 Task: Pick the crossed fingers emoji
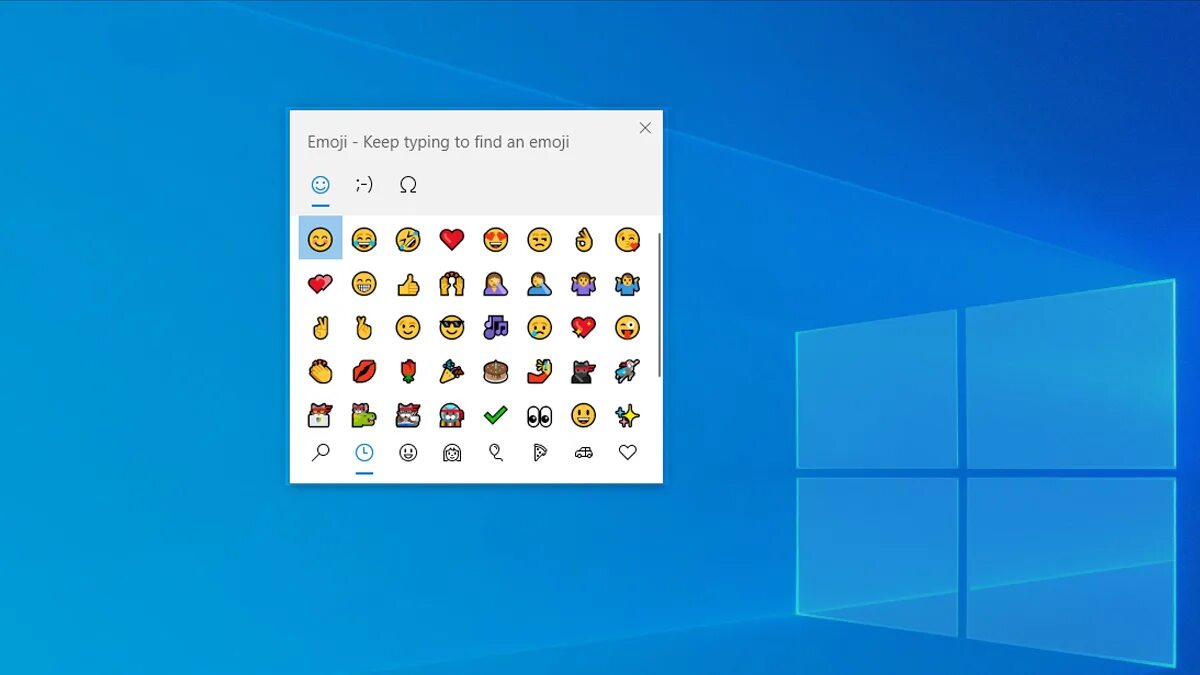click(x=364, y=327)
